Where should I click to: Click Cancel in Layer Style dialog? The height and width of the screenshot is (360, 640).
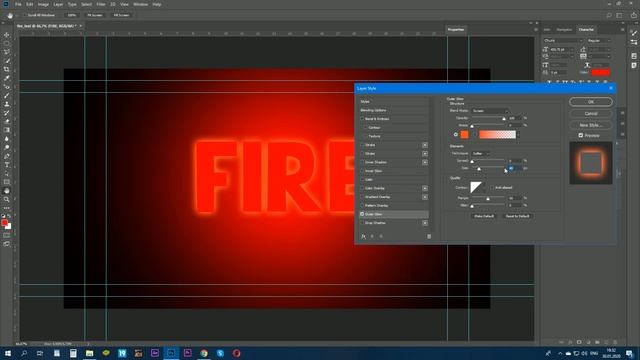pos(591,113)
